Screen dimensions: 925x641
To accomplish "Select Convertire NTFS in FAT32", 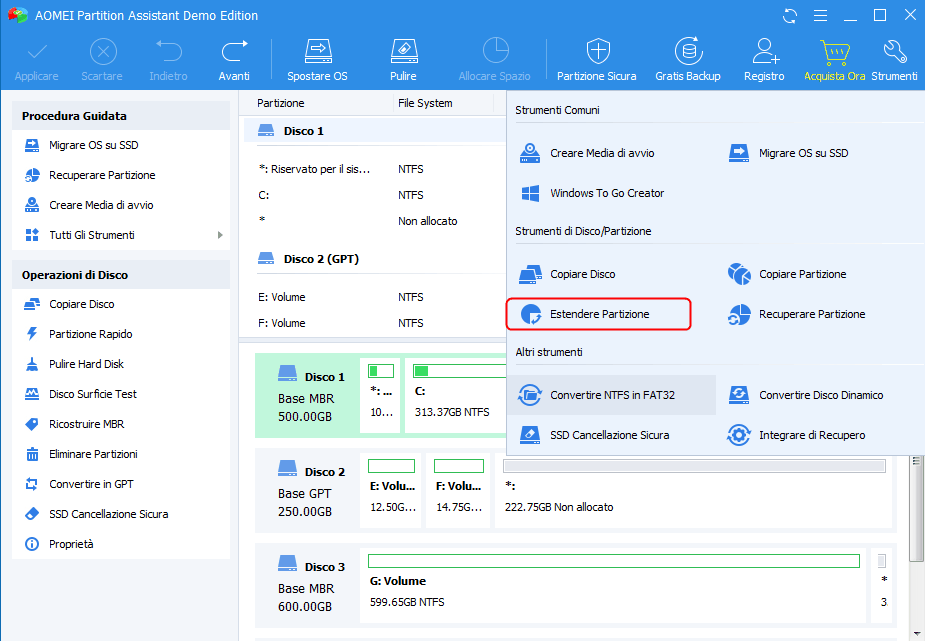I will 612,395.
